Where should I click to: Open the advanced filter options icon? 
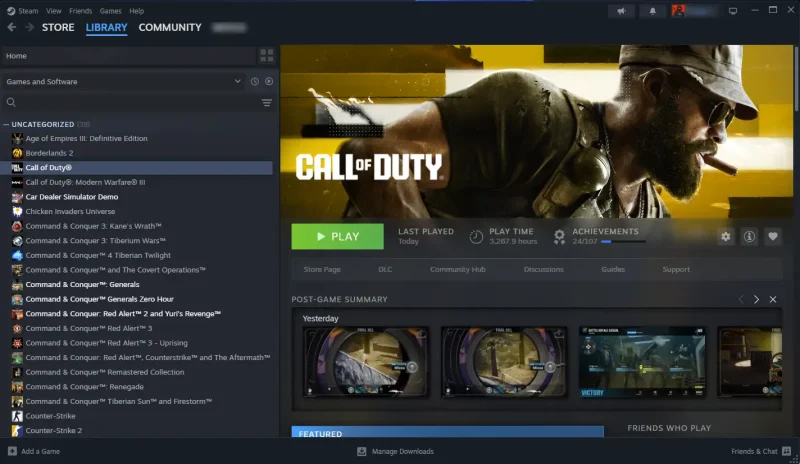267,103
